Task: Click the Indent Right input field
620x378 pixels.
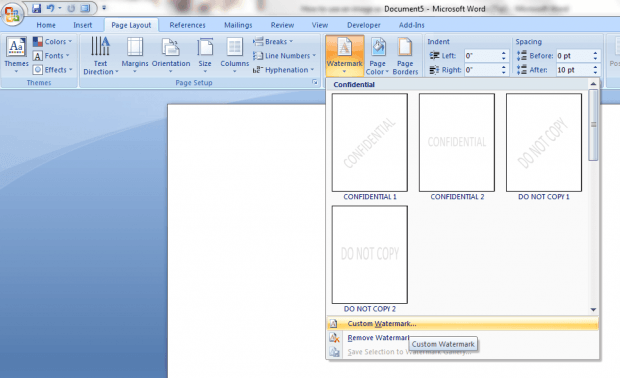Action: (x=482, y=70)
